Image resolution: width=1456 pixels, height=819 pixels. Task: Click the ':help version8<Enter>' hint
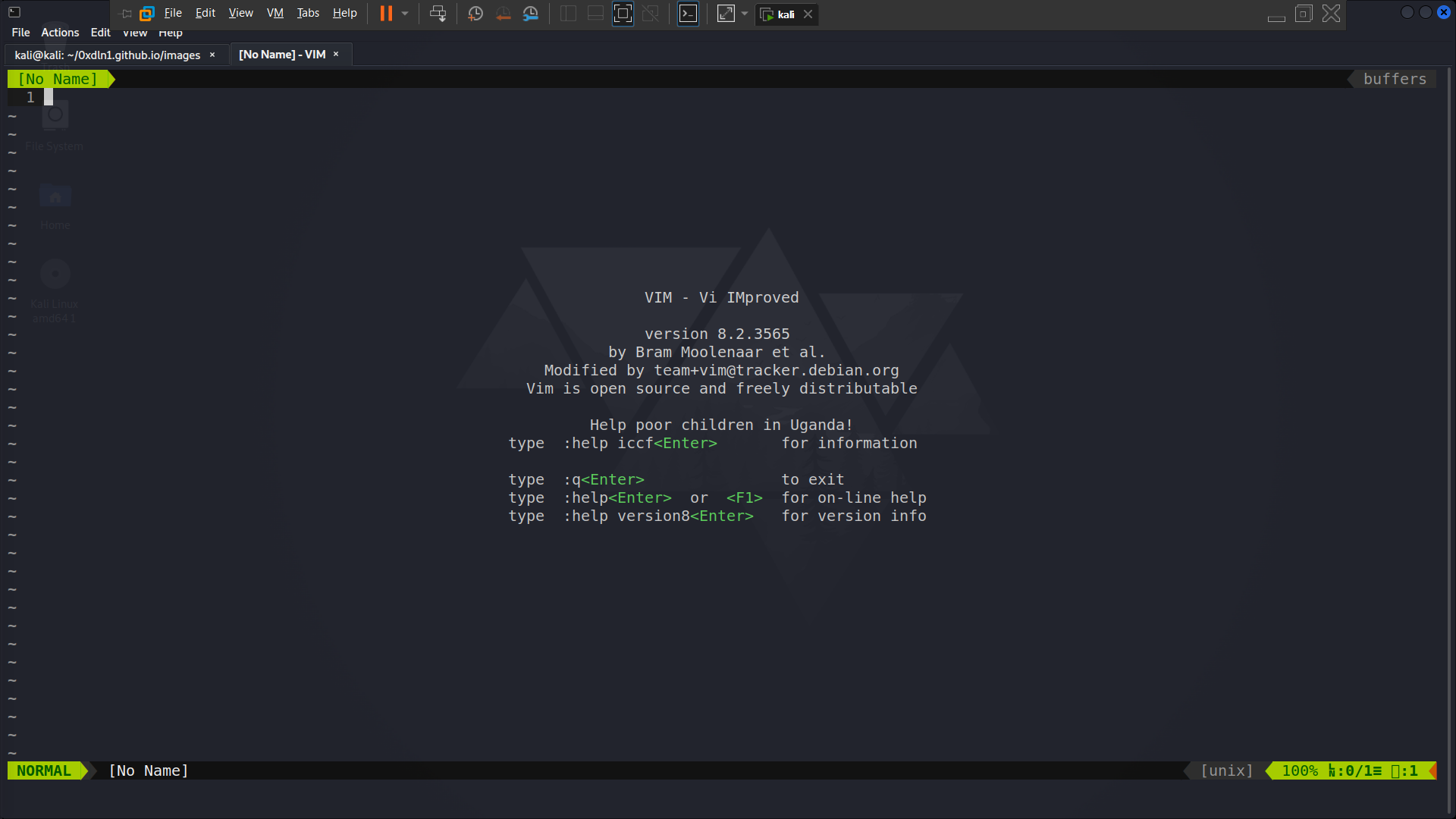tap(658, 516)
